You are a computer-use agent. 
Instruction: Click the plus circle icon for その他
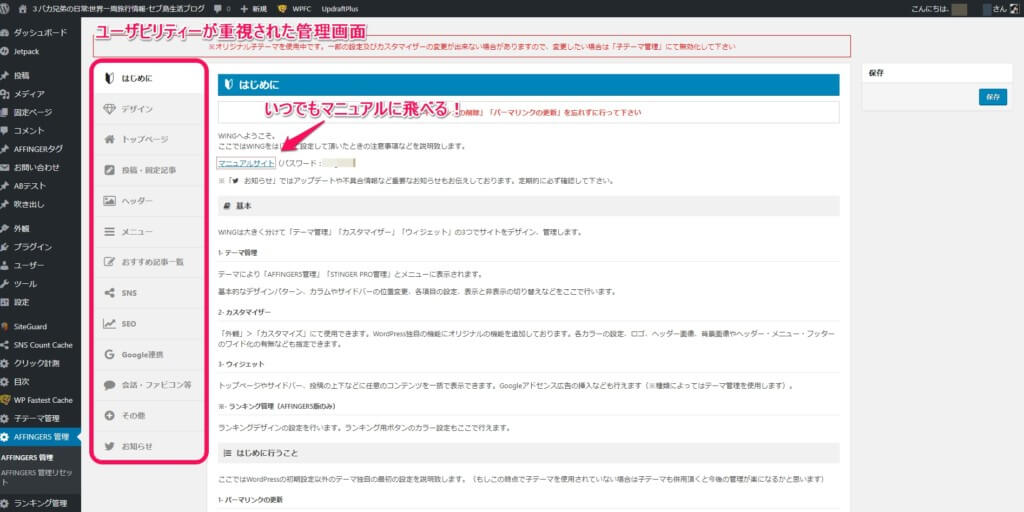click(110, 415)
